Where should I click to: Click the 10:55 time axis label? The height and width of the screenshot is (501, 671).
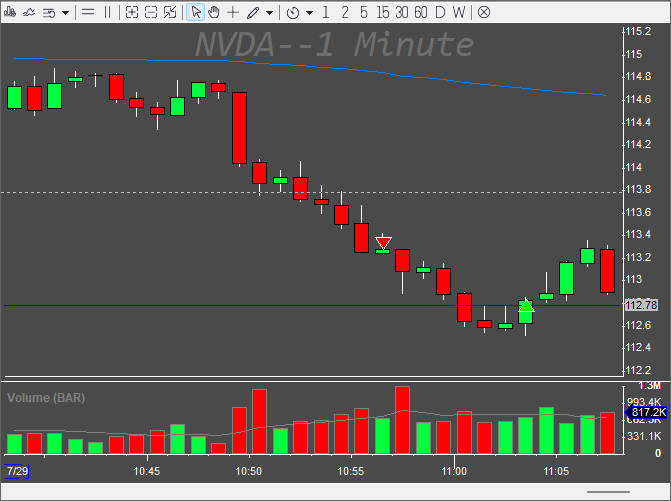point(351,471)
